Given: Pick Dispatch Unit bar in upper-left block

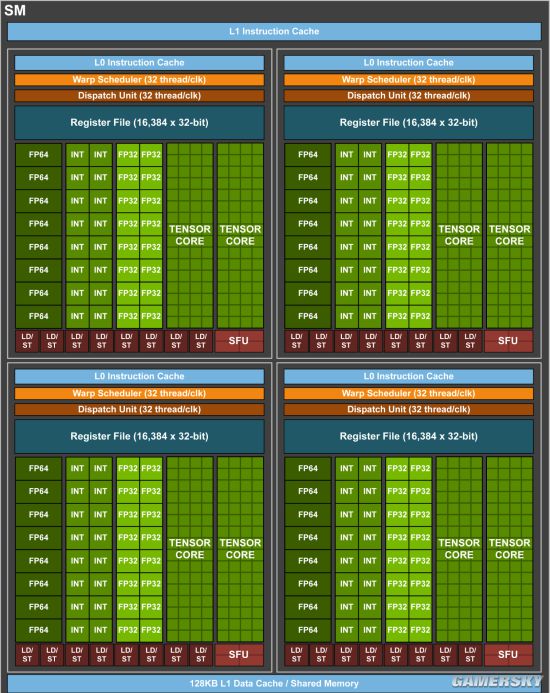Looking at the screenshot, I should (139, 96).
